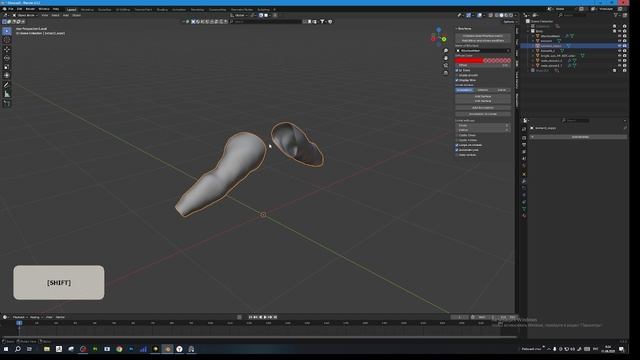This screenshot has height=360, width=640.
Task: Open the viewport Options dropdown
Action: coord(509,22)
